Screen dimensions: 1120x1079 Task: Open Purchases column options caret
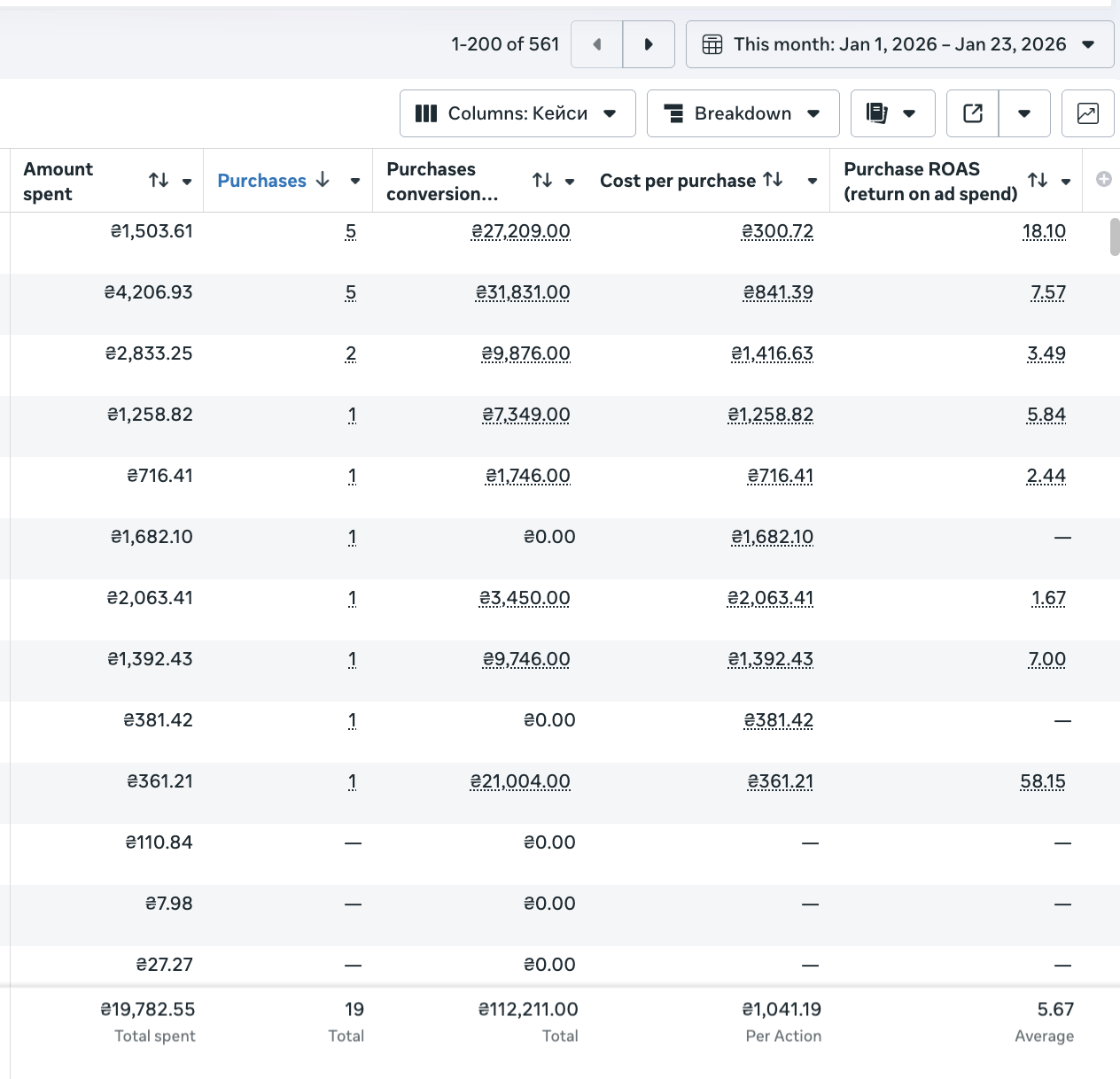pyautogui.click(x=355, y=181)
